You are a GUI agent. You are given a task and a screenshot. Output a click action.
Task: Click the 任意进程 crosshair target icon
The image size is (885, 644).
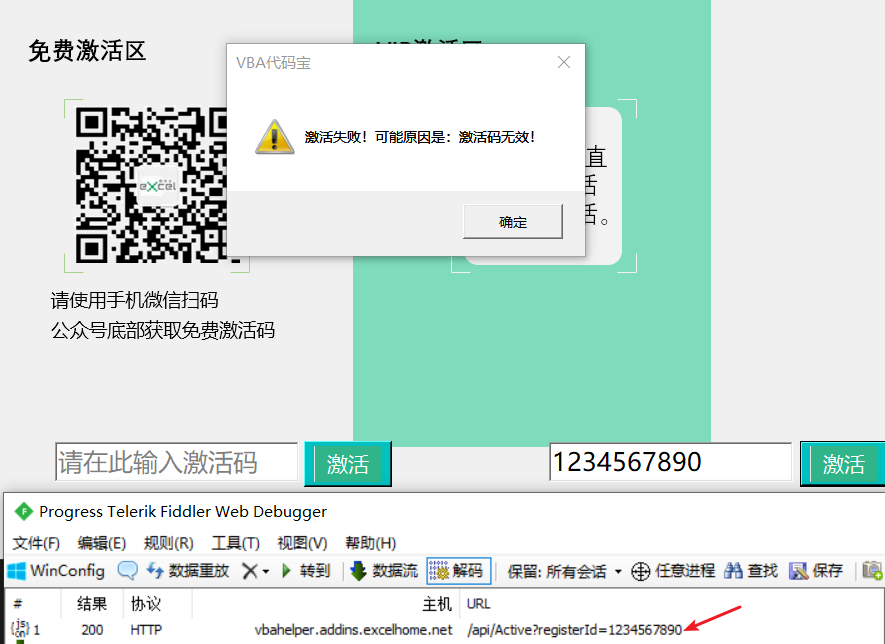(641, 571)
